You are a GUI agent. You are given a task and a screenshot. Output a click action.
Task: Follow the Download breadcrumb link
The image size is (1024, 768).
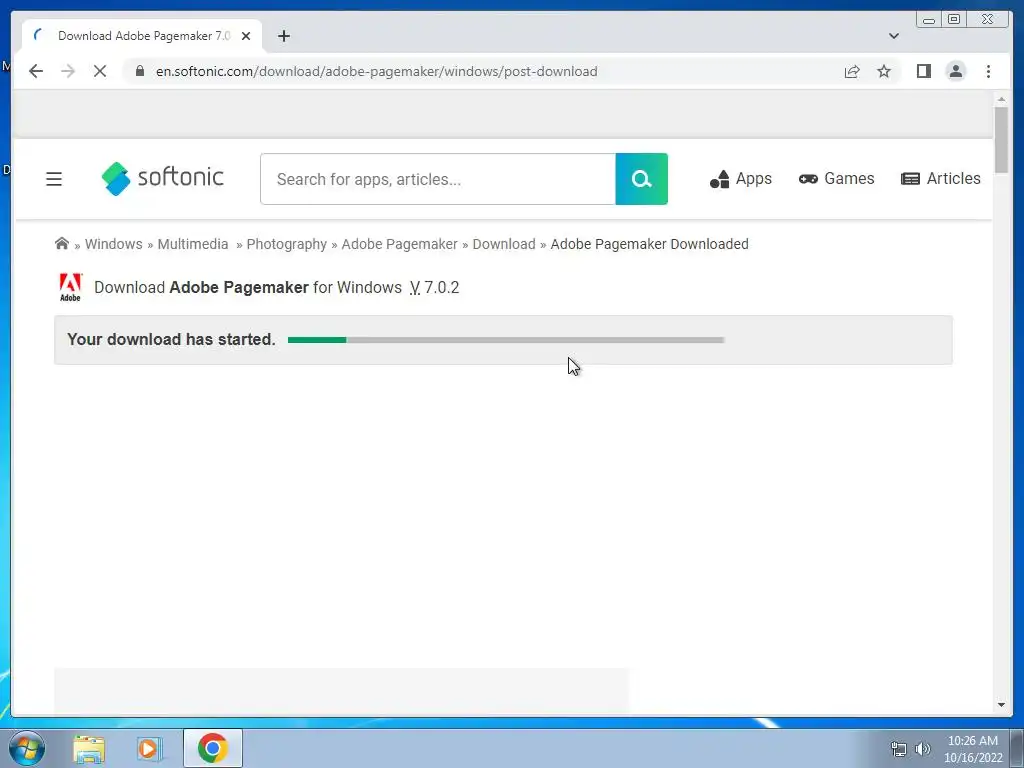point(504,244)
